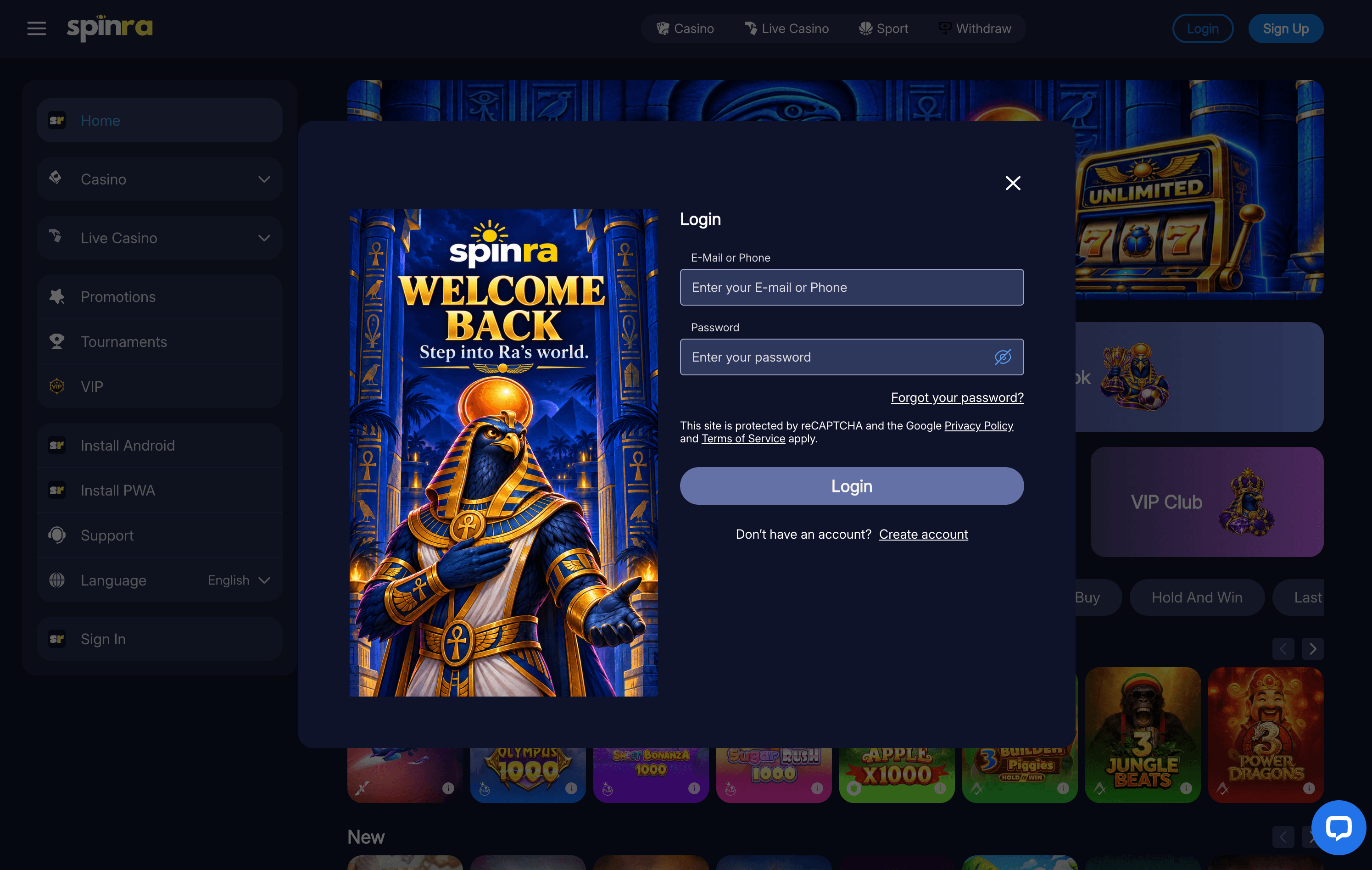Viewport: 1372px width, 870px height.
Task: Open the Sweet Bonanza 1000 game thumbnail
Action: (x=651, y=775)
